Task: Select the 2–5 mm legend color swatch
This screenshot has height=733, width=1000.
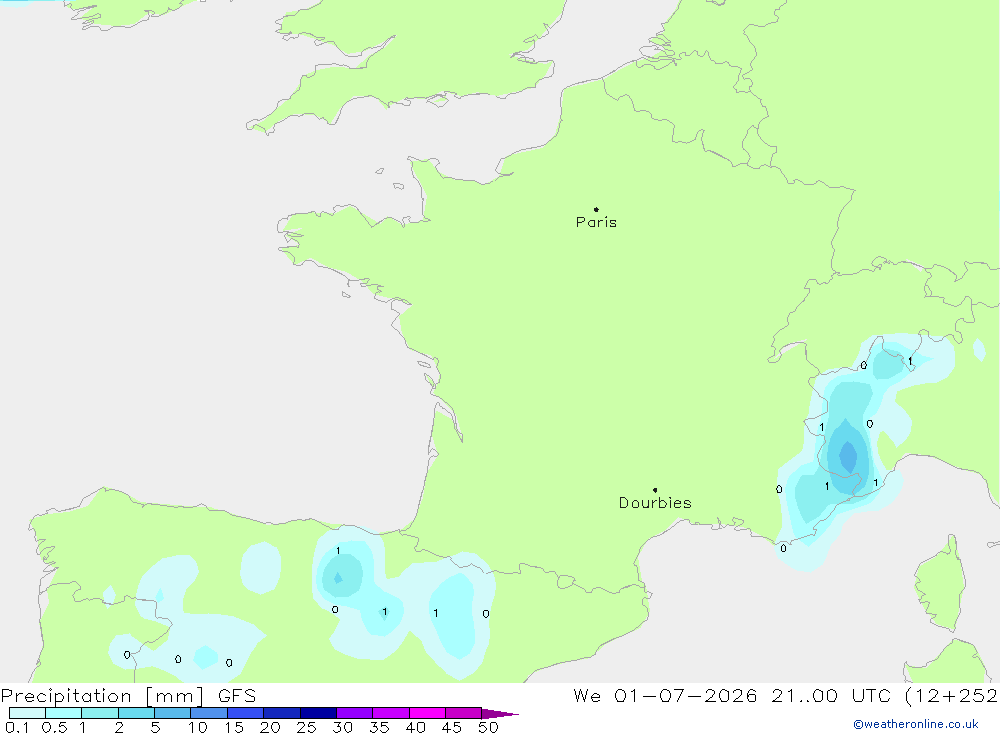Action: [136, 713]
